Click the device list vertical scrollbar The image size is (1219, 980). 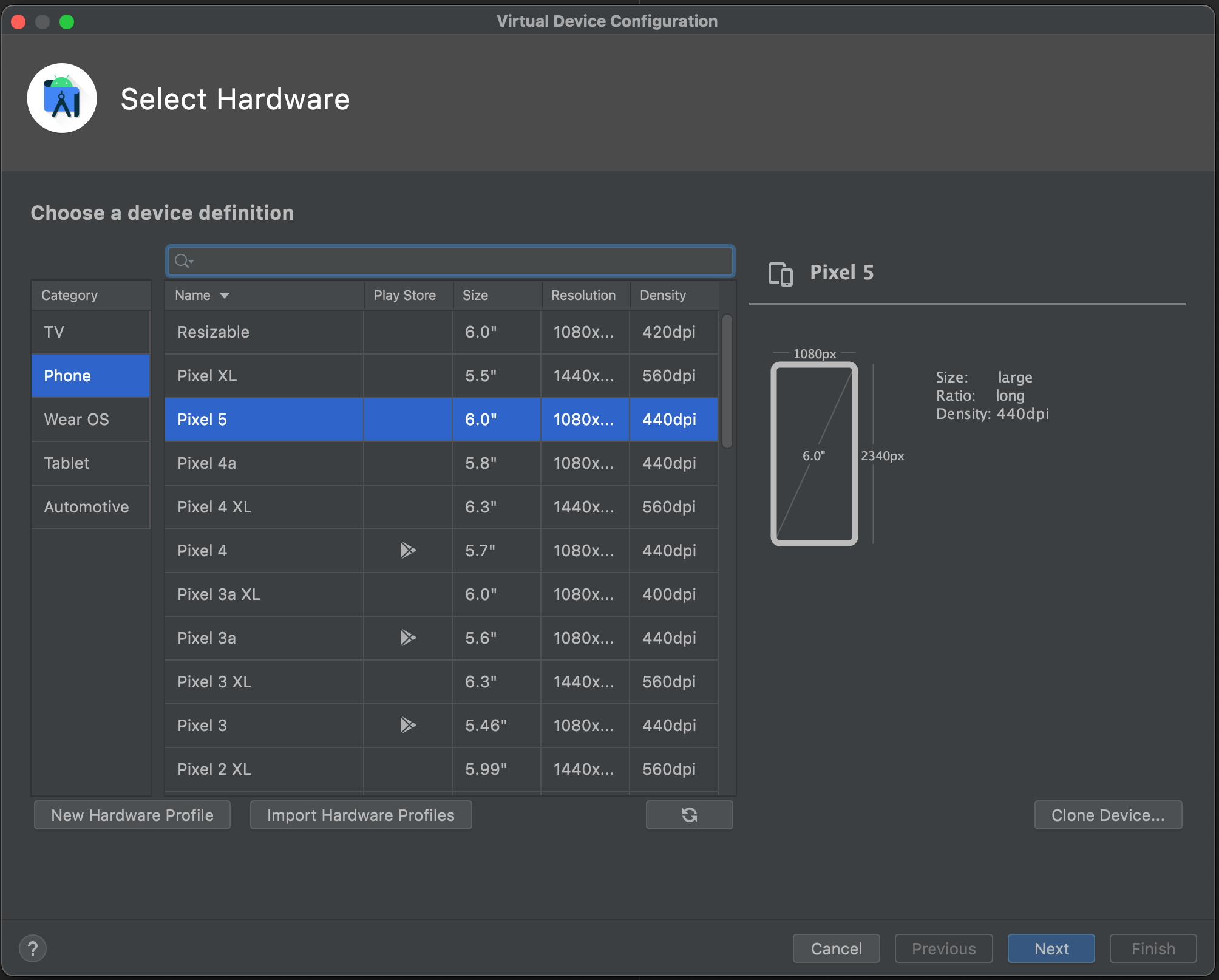pyautogui.click(x=727, y=381)
